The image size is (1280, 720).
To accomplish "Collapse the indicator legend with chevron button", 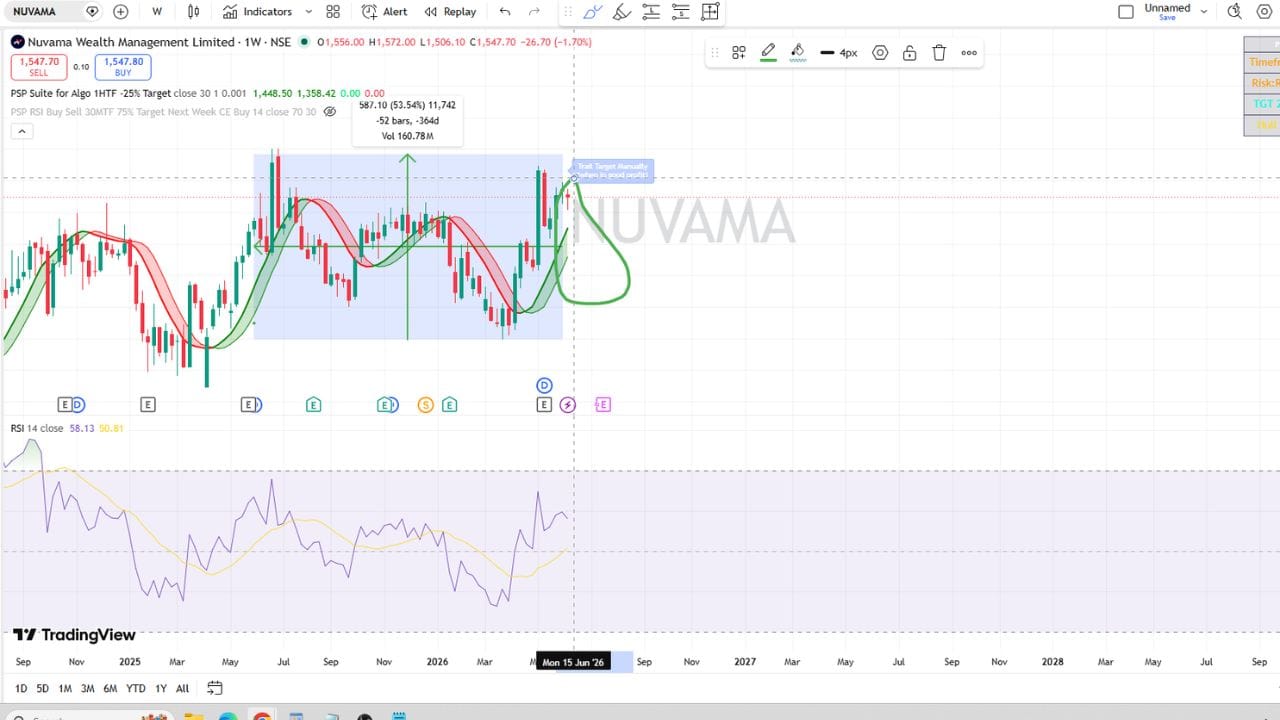I will click(22, 131).
